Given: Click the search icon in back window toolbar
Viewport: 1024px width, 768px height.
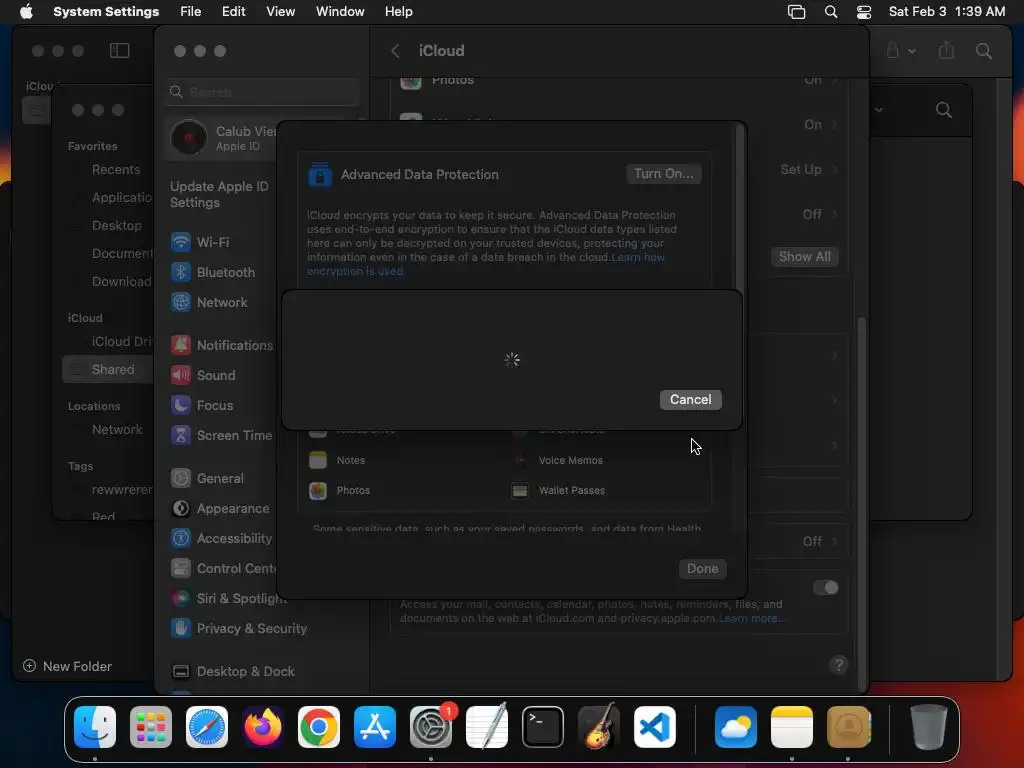Looking at the screenshot, I should [984, 51].
